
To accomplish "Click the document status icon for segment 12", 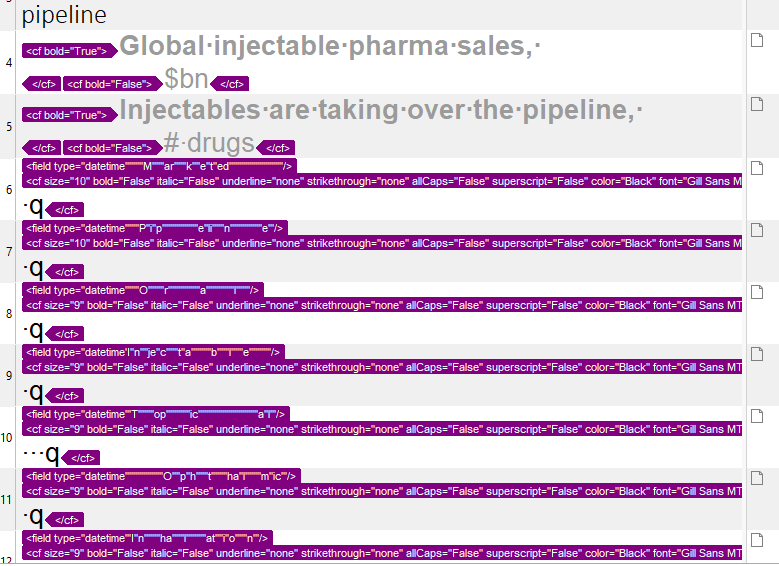I will pos(757,540).
